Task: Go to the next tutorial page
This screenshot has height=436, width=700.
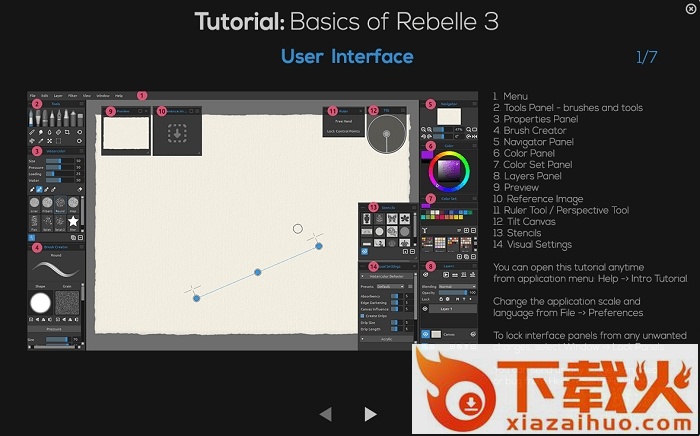Action: click(370, 414)
